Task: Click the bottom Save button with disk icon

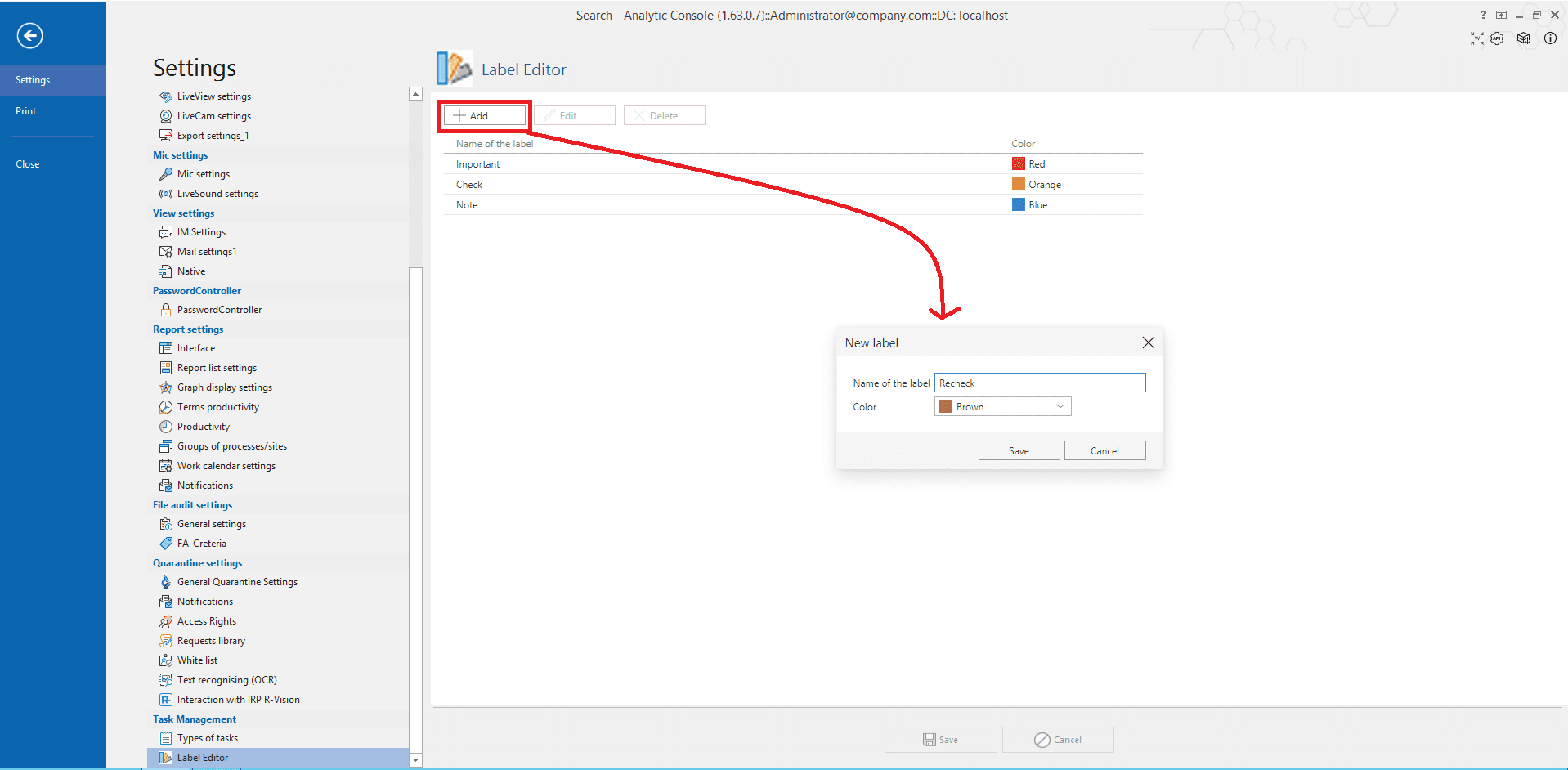Action: pyautogui.click(x=940, y=740)
